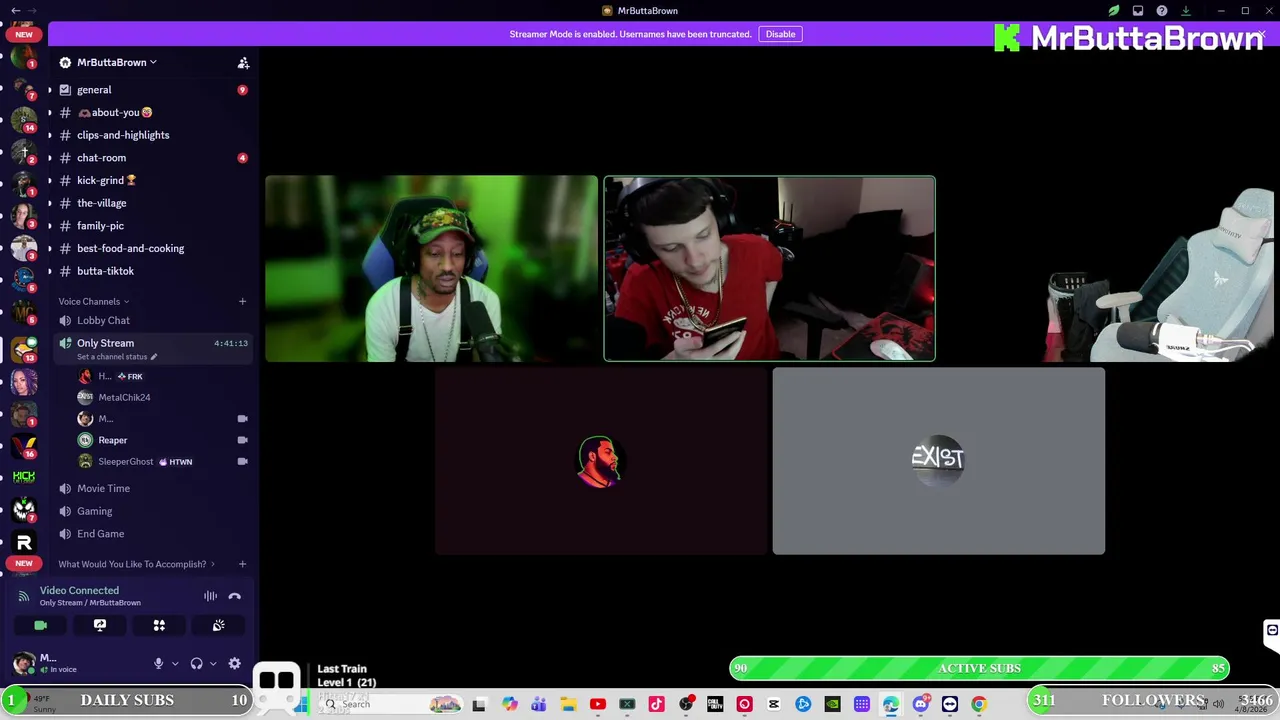1280x720 pixels.
Task: Open TikTok from the taskbar
Action: click(x=656, y=705)
